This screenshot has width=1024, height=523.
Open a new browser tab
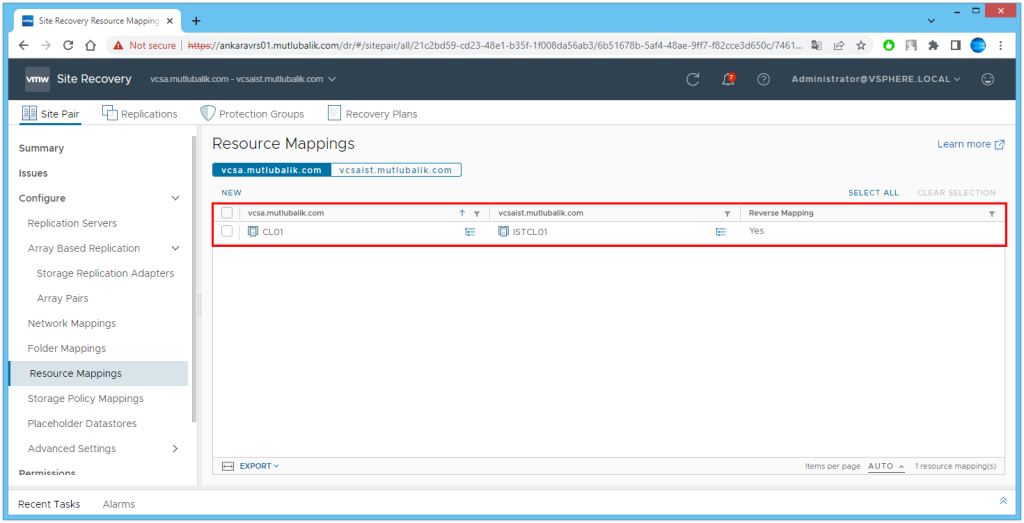click(x=196, y=20)
